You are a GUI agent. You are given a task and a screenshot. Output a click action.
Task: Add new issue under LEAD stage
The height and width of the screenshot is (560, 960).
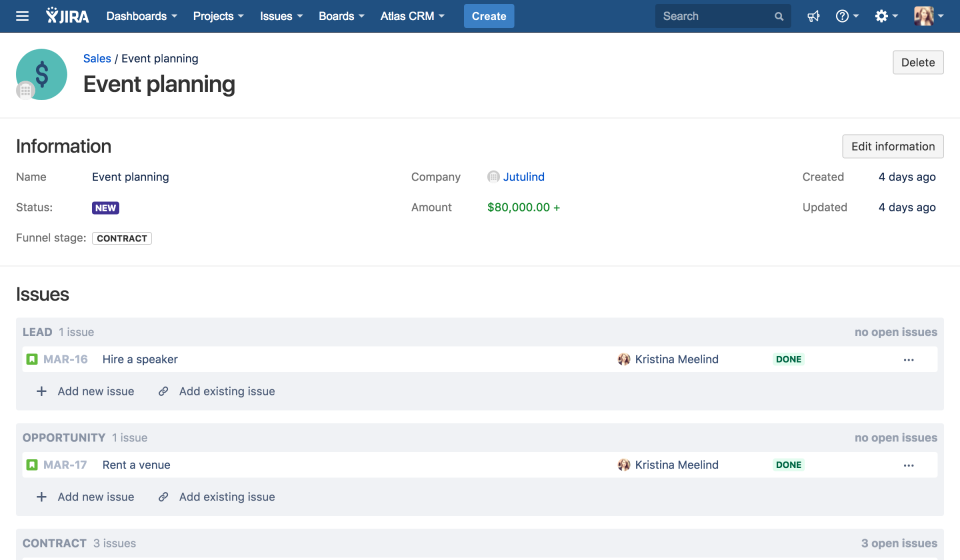[85, 391]
